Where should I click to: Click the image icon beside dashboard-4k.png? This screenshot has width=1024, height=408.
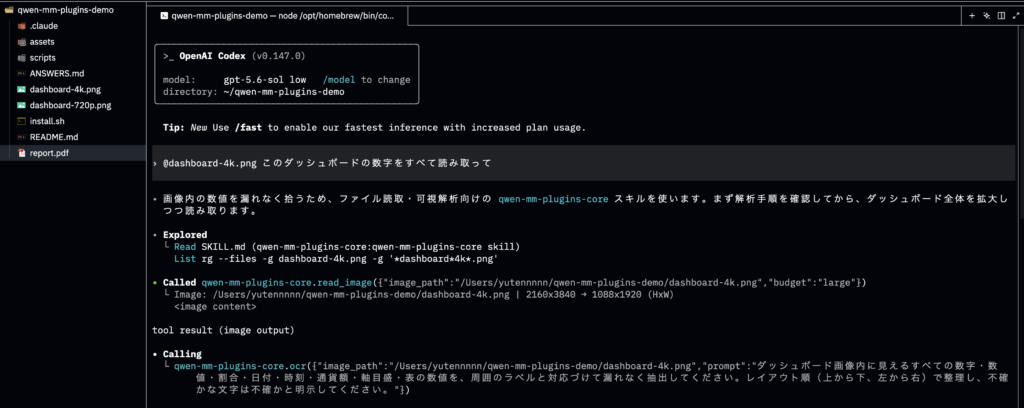coord(22,89)
